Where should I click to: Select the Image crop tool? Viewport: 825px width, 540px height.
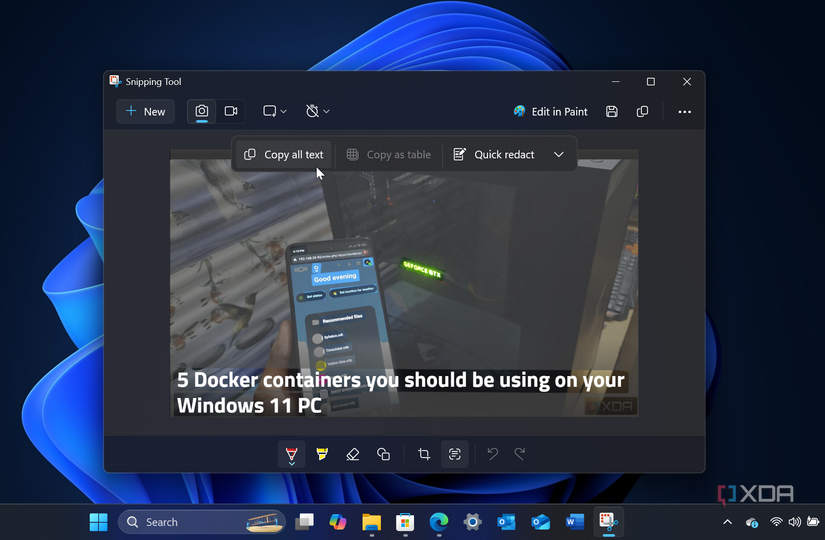(424, 454)
